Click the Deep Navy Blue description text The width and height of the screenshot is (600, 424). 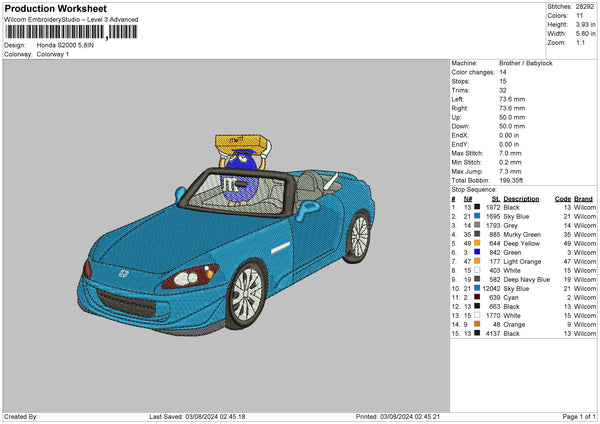[x=527, y=279]
